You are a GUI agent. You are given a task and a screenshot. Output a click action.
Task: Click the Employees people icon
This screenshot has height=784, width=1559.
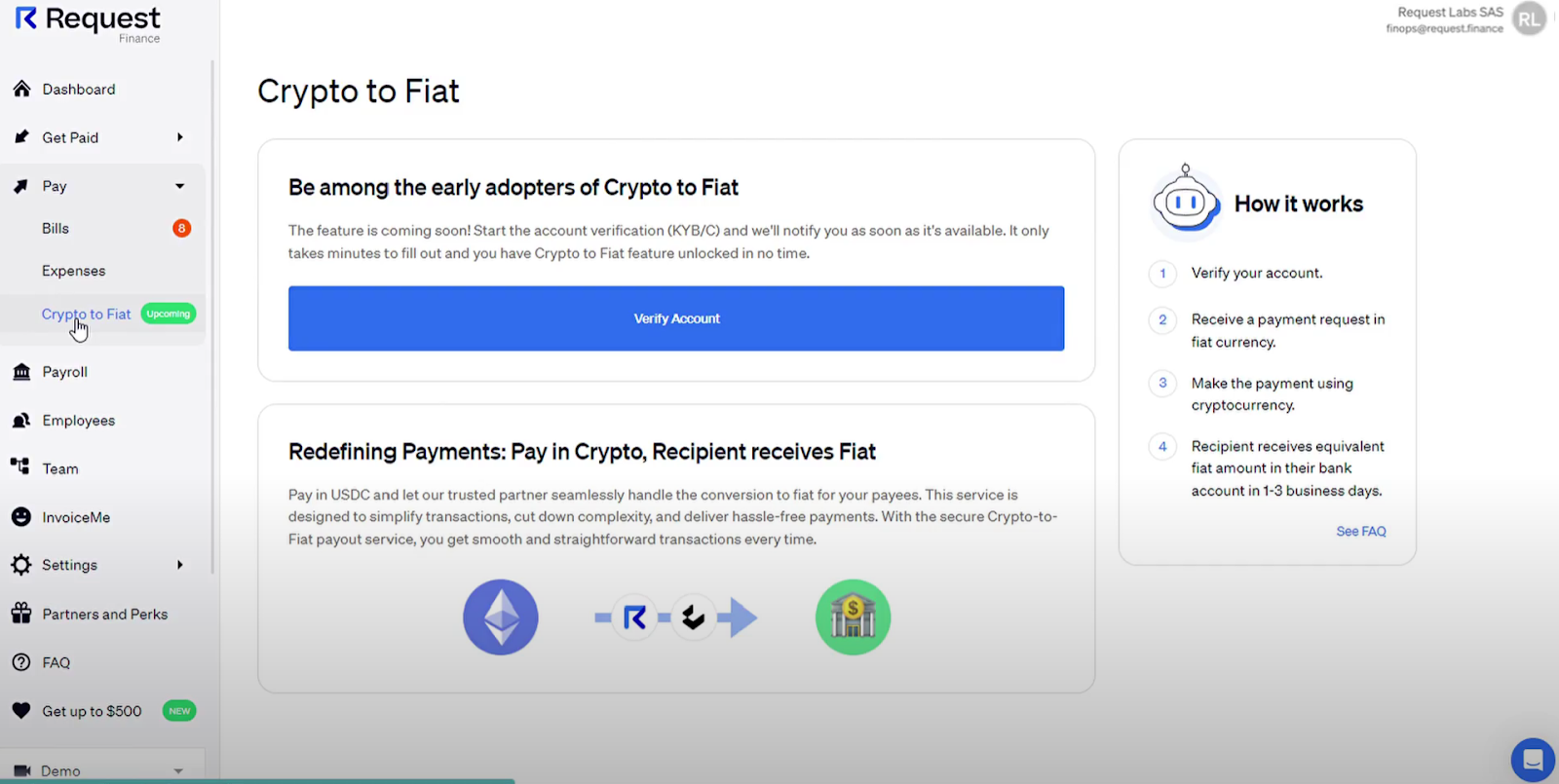pos(21,421)
